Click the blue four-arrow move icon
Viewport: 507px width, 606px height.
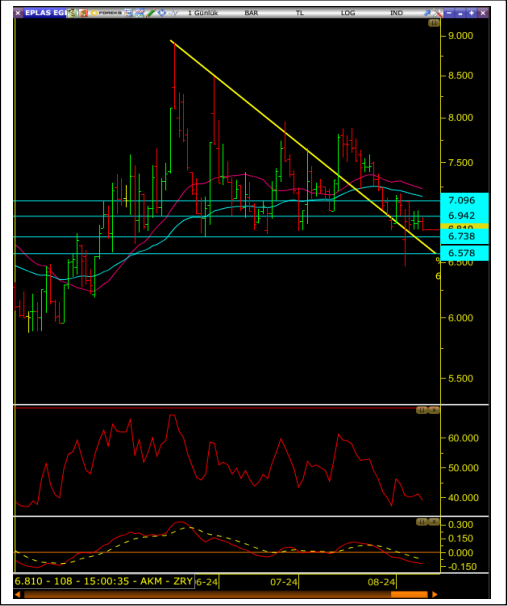(x=162, y=13)
